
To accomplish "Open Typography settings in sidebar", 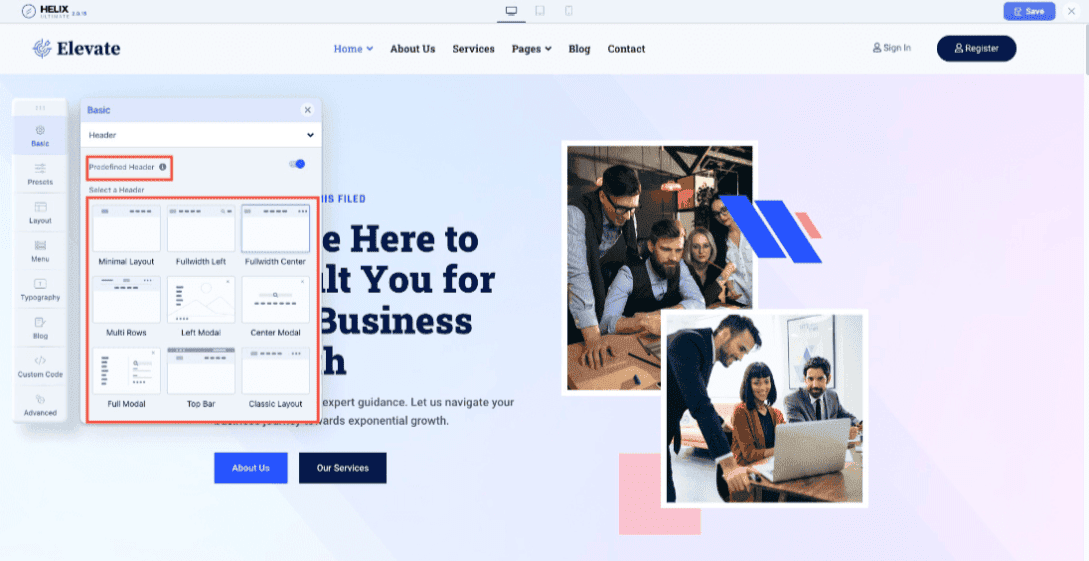I will [40, 290].
